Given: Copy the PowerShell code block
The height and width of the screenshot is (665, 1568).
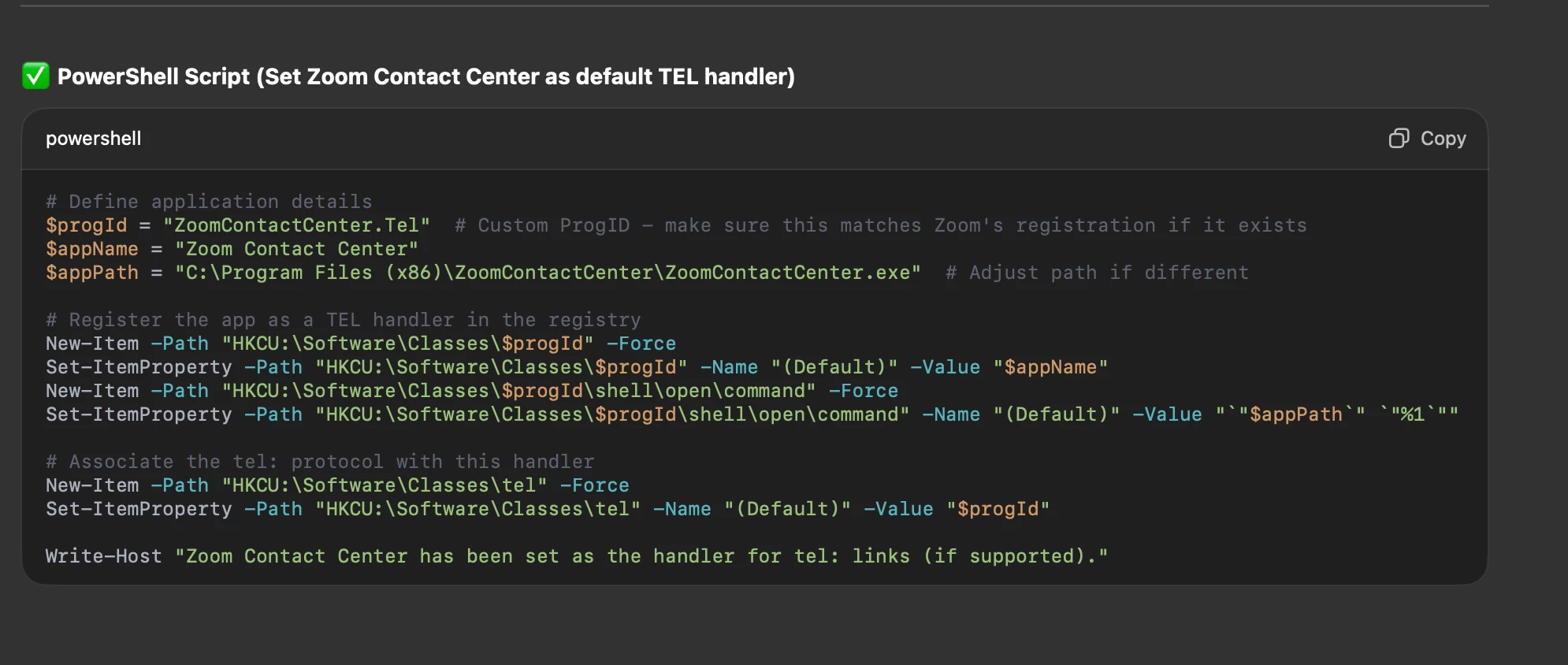Looking at the screenshot, I should 1427,139.
